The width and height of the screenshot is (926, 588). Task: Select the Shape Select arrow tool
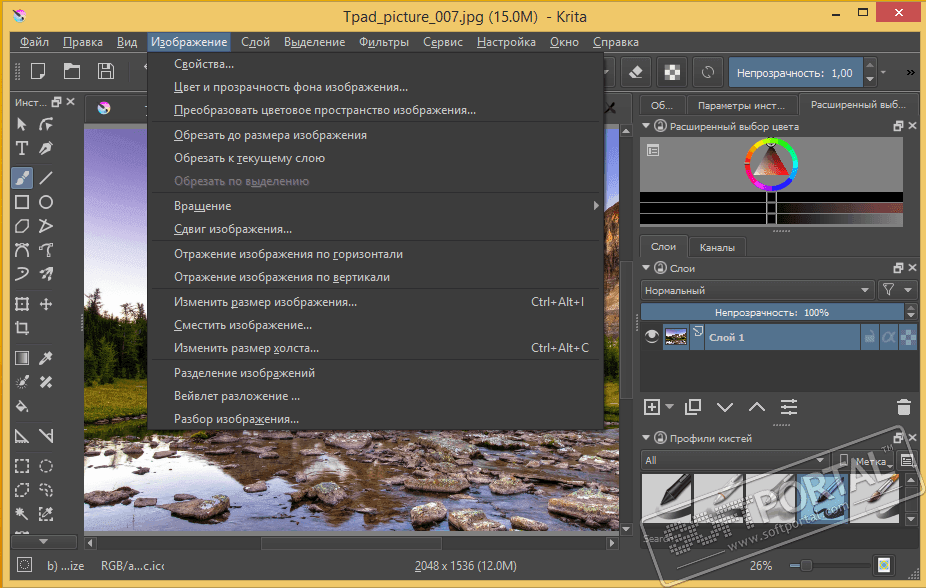pyautogui.click(x=22, y=124)
